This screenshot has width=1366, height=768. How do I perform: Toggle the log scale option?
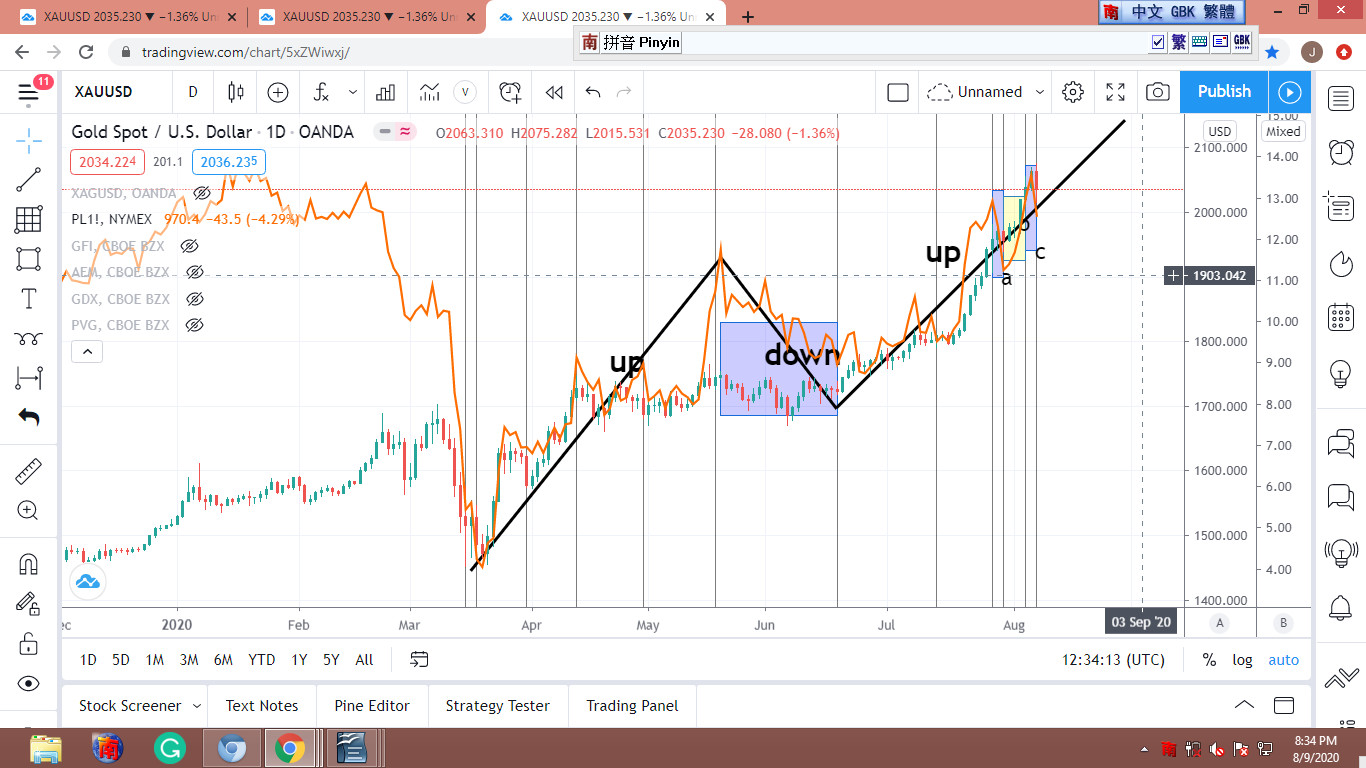tap(1242, 660)
